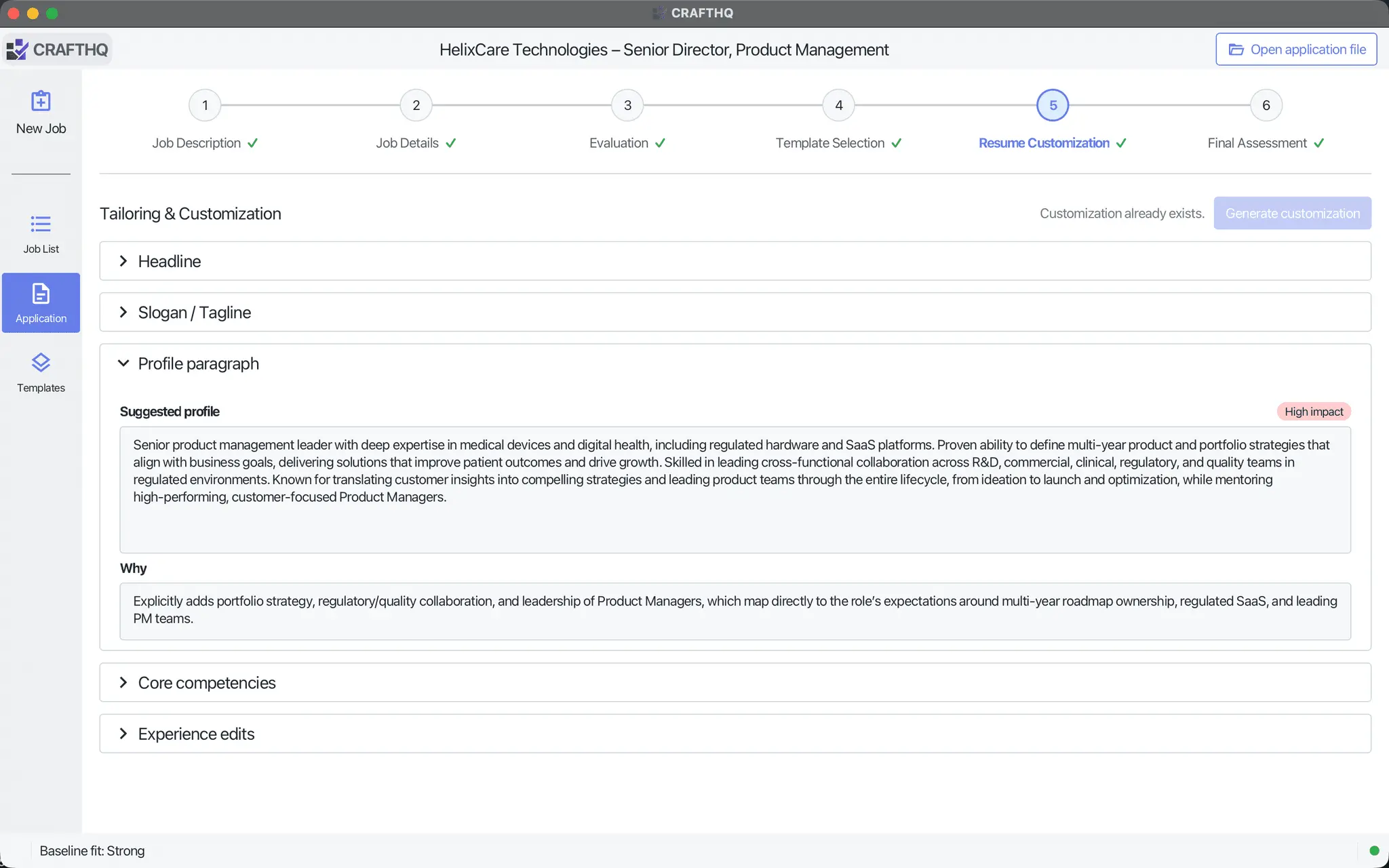The width and height of the screenshot is (1389, 868).
Task: Click the Core competencies title
Action: click(x=207, y=683)
